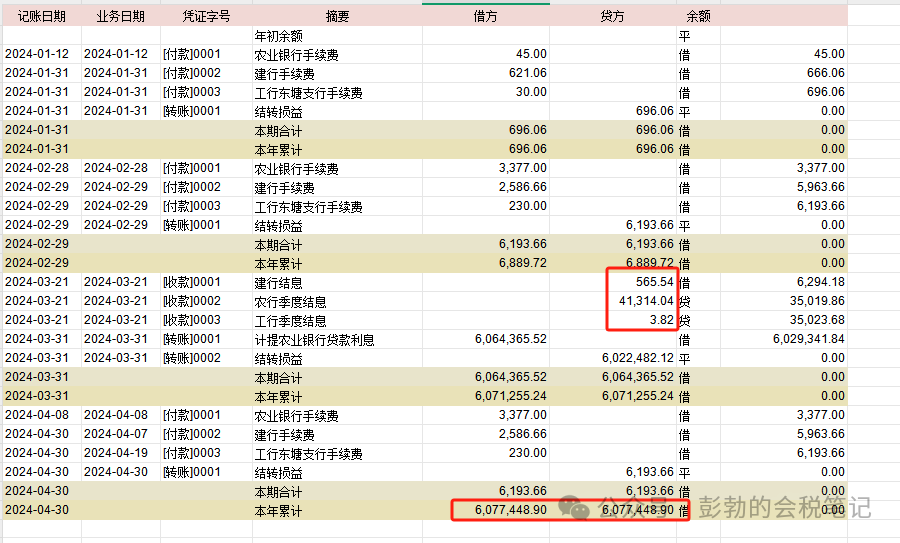The image size is (900, 543).
Task: Click 2024-02-28 posting date cell
Action: [x=42, y=168]
